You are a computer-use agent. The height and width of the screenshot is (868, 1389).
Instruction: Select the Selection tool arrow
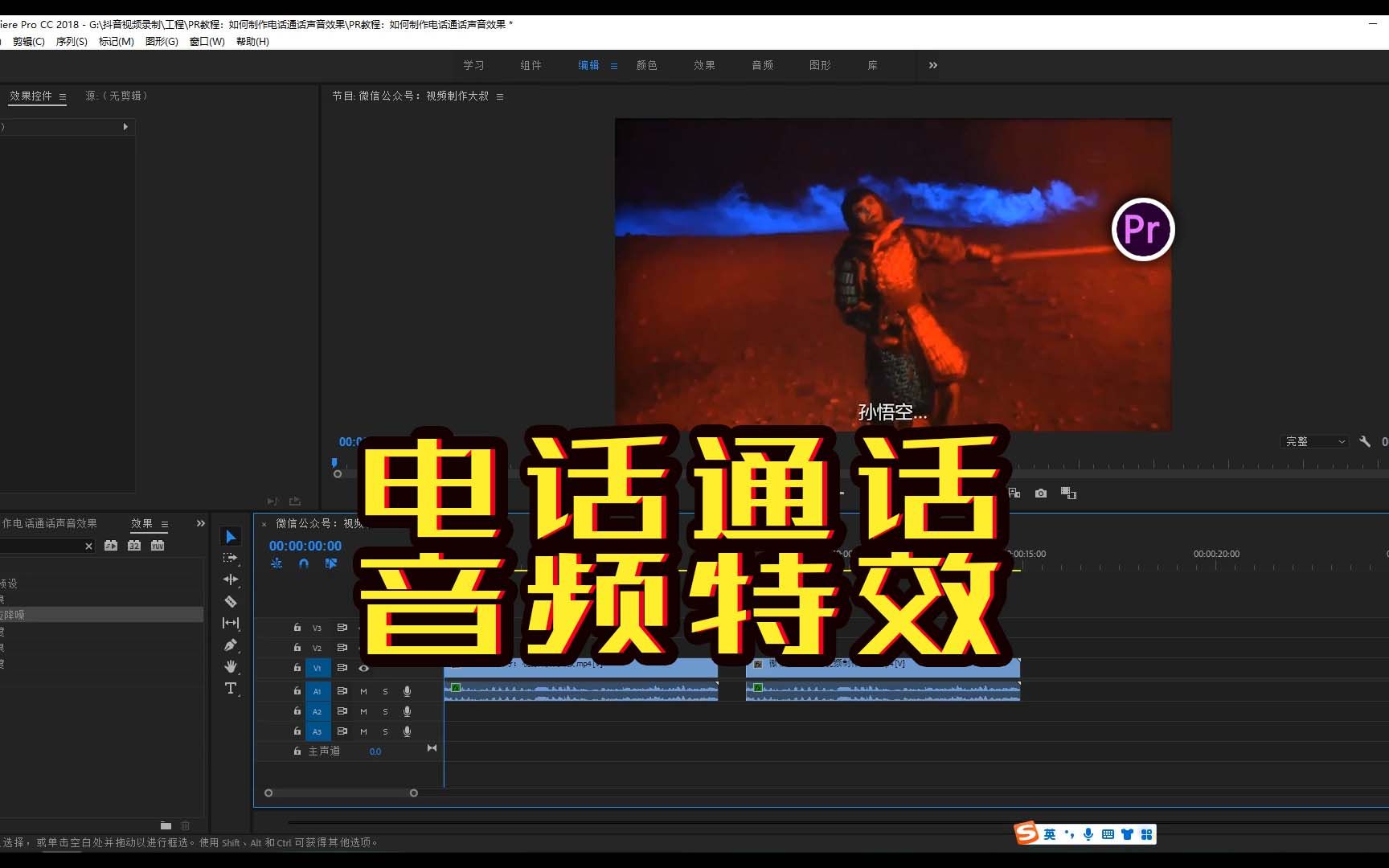pos(231,536)
